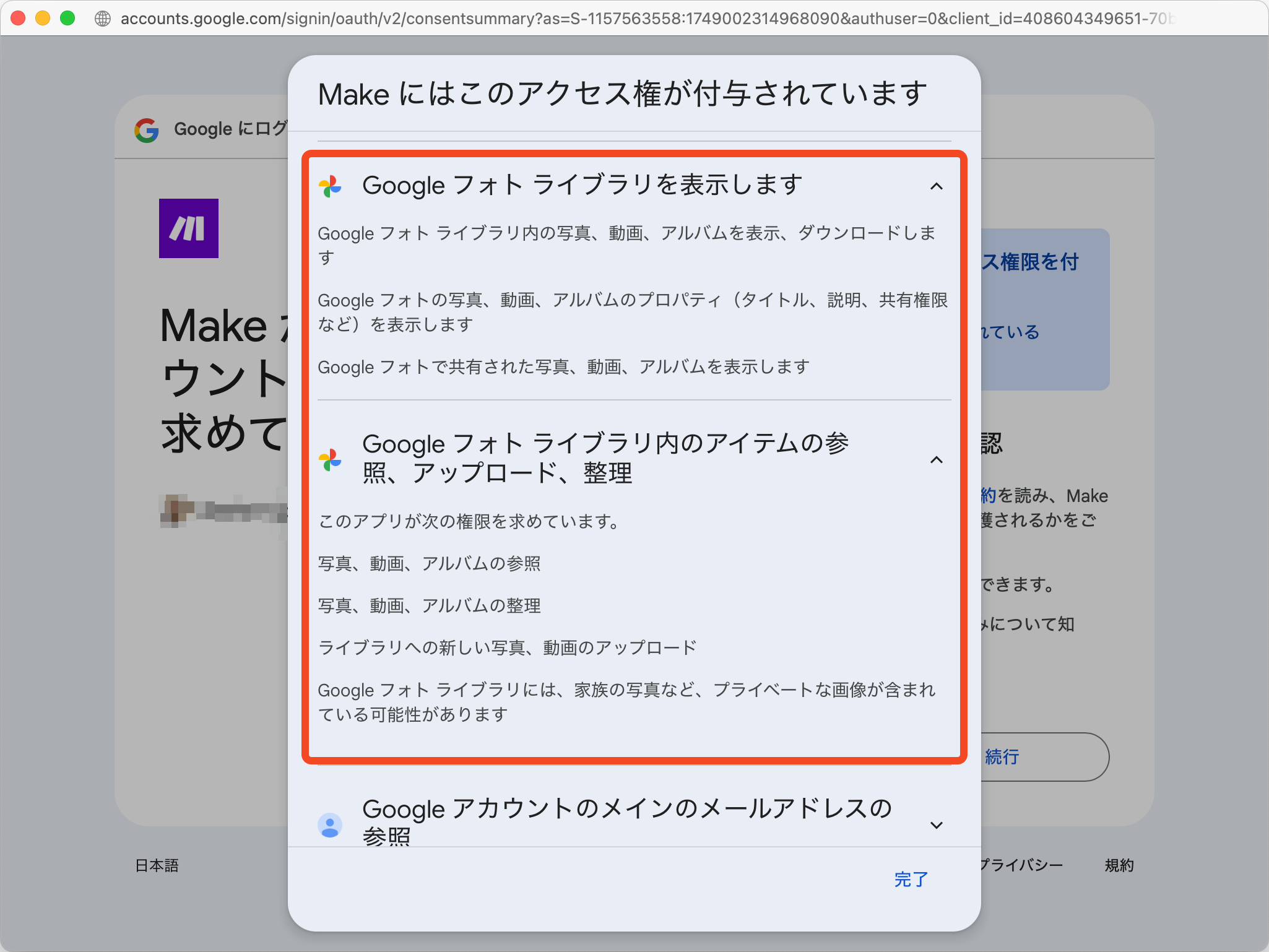
Task: Open the 規約 link in footer
Action: pos(1119,865)
